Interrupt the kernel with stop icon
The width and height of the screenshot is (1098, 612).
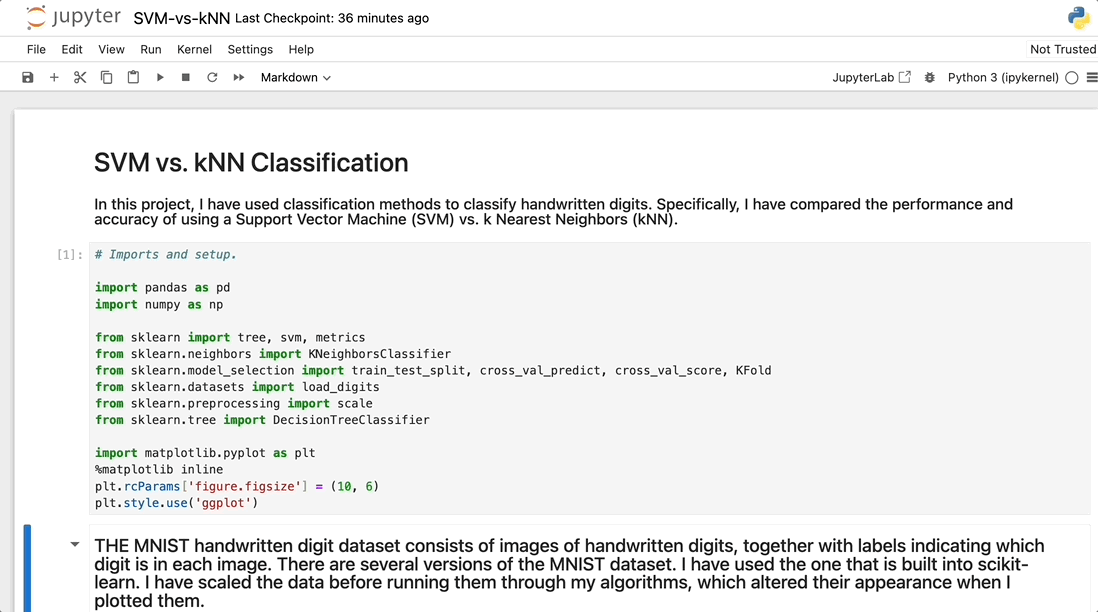186,78
